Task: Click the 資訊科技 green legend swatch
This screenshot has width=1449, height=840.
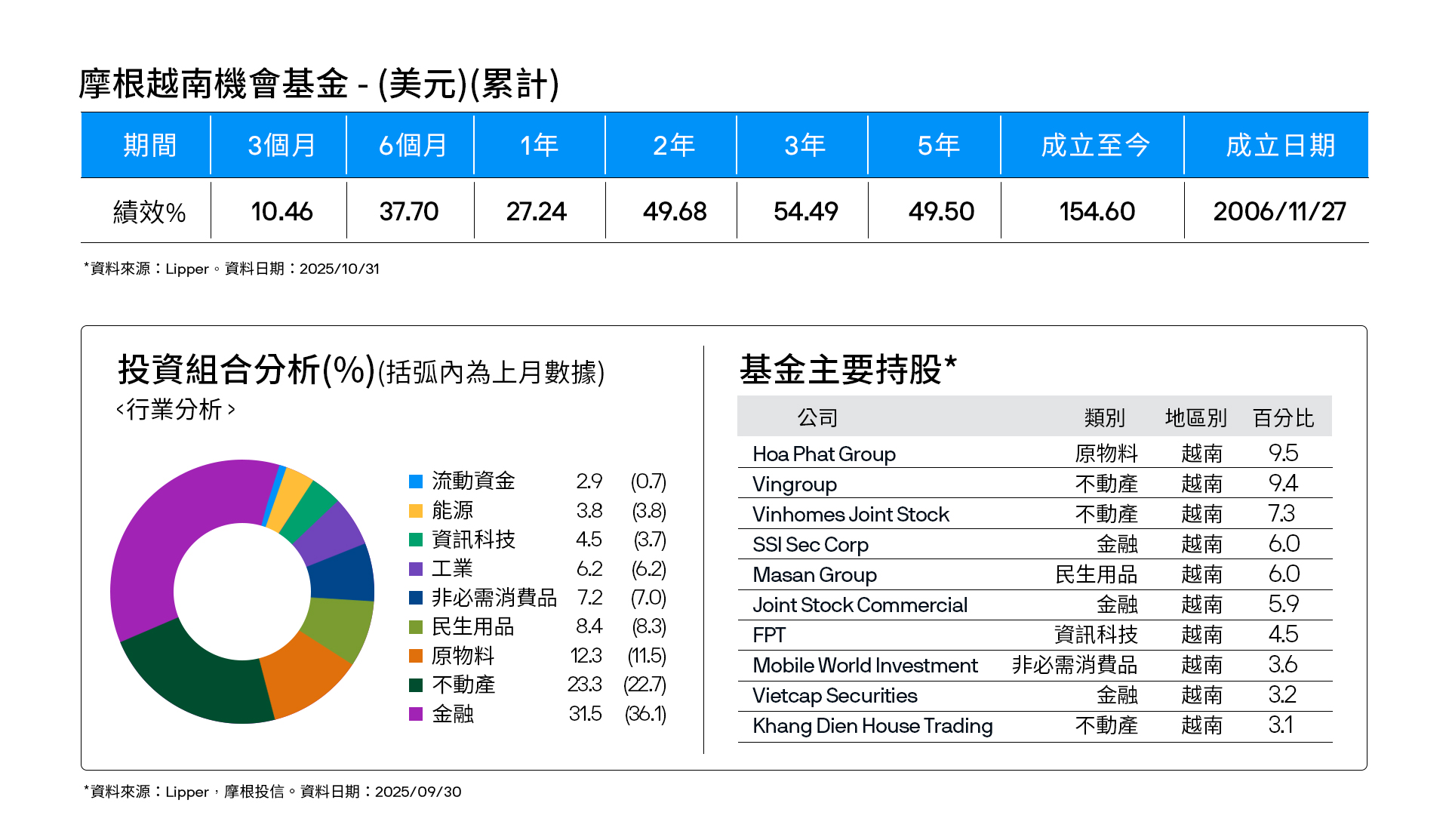Action: click(x=416, y=540)
